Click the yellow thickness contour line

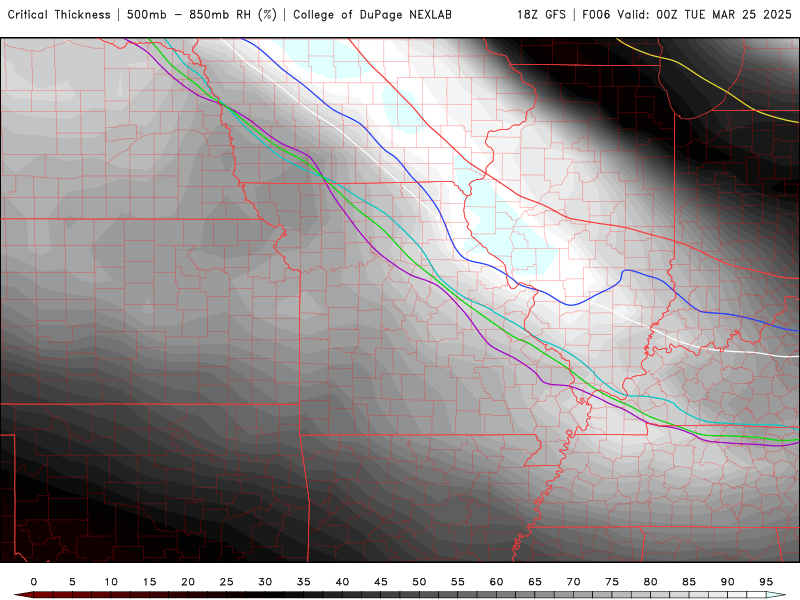pyautogui.click(x=710, y=82)
